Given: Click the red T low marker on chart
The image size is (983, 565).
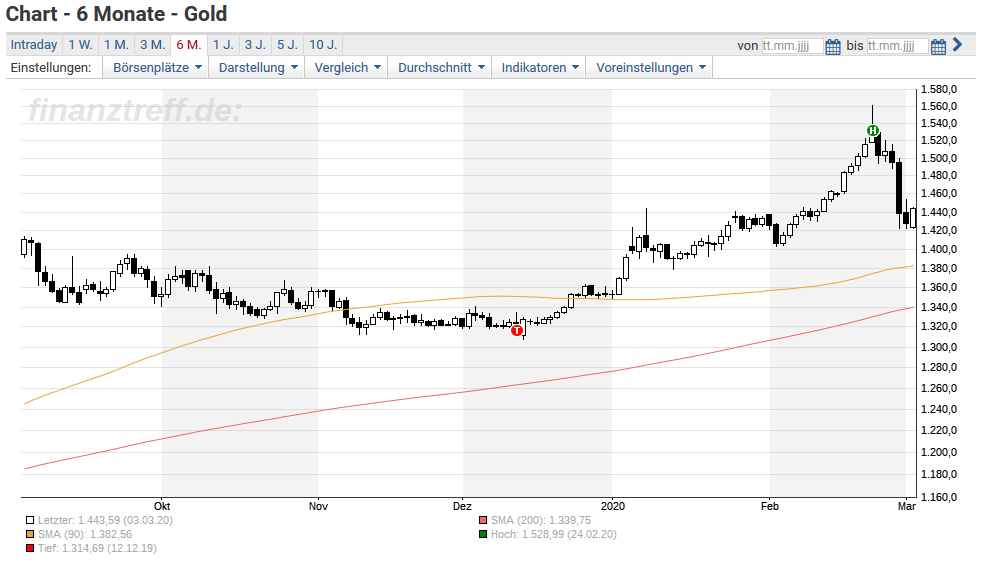Looking at the screenshot, I should [x=517, y=330].
